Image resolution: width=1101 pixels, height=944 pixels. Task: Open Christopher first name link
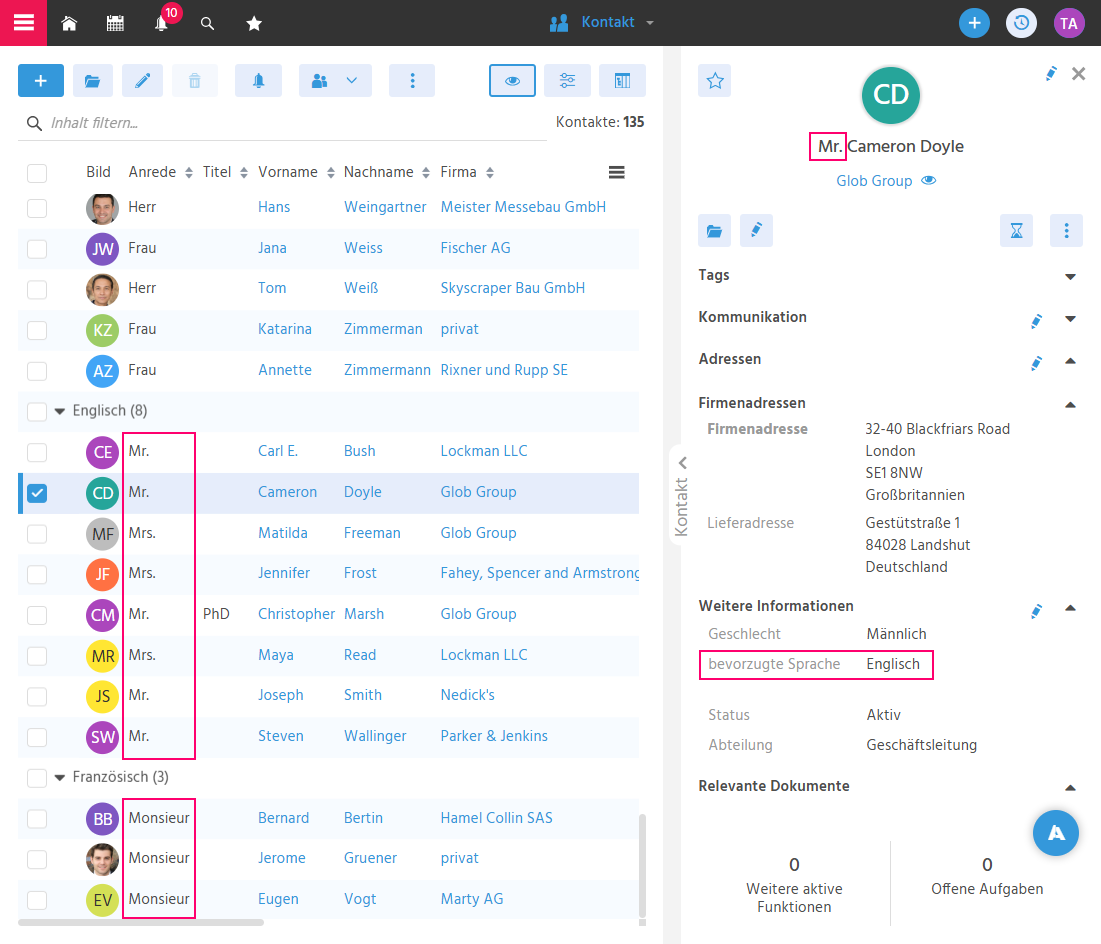(296, 614)
